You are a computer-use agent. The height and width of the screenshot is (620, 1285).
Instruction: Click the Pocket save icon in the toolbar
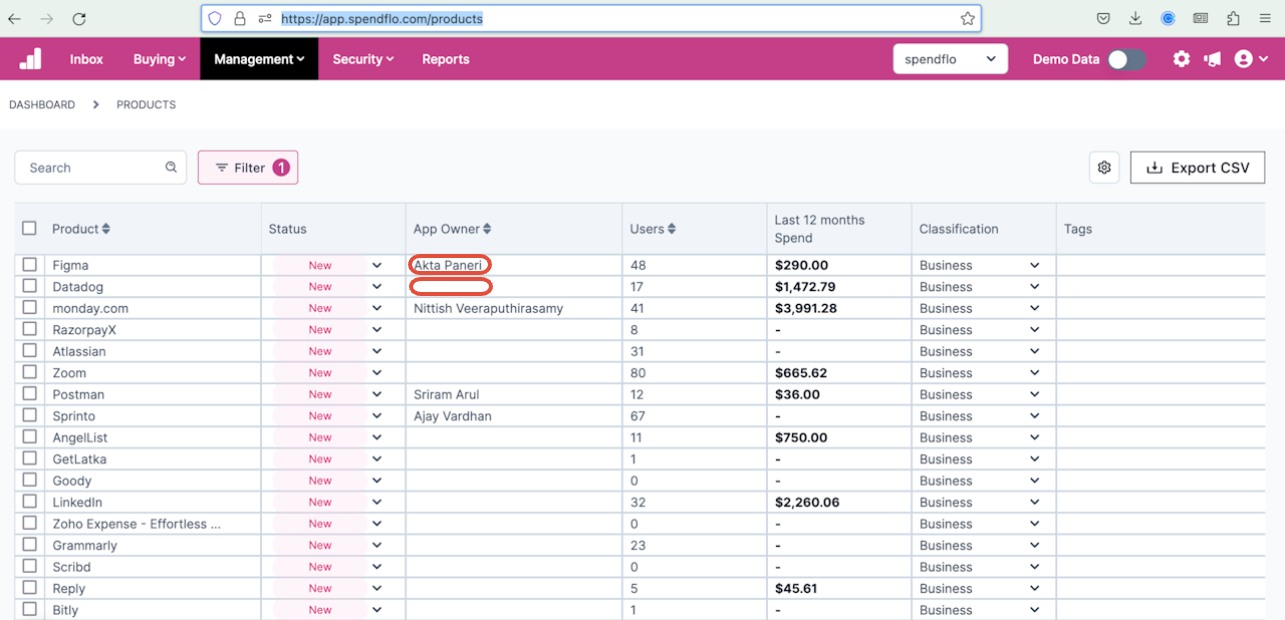(1103, 18)
